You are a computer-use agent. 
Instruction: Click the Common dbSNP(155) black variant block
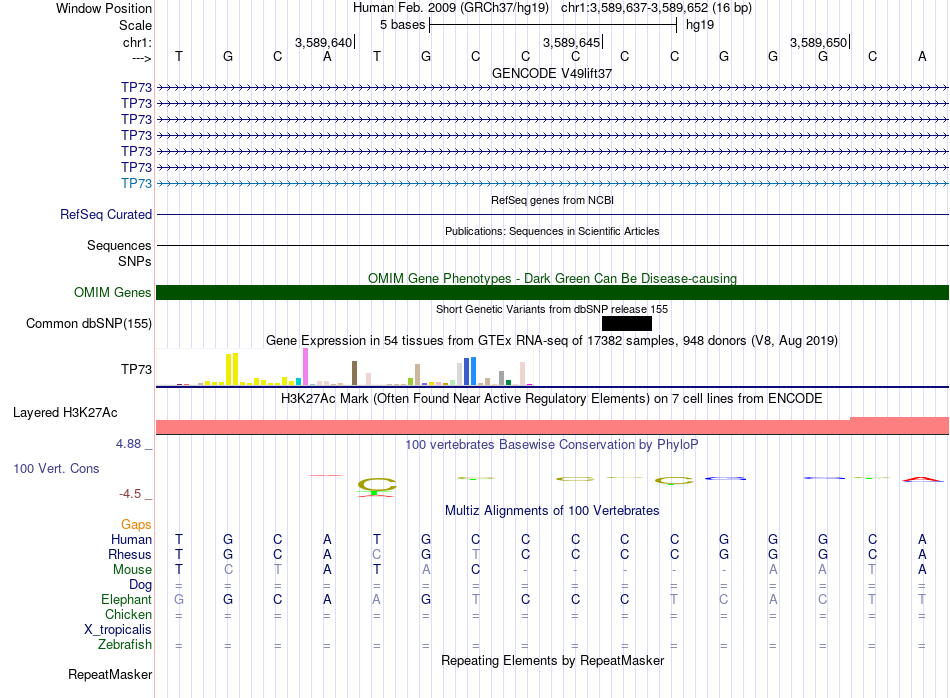pos(626,324)
